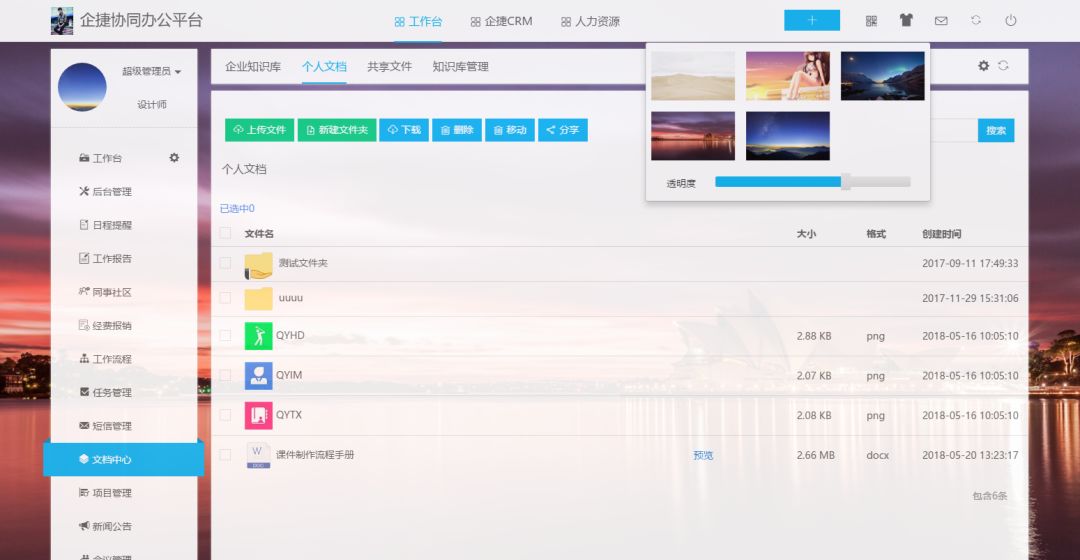Open the 知识库管理 tab
Viewport: 1080px width, 560px height.
[460, 67]
